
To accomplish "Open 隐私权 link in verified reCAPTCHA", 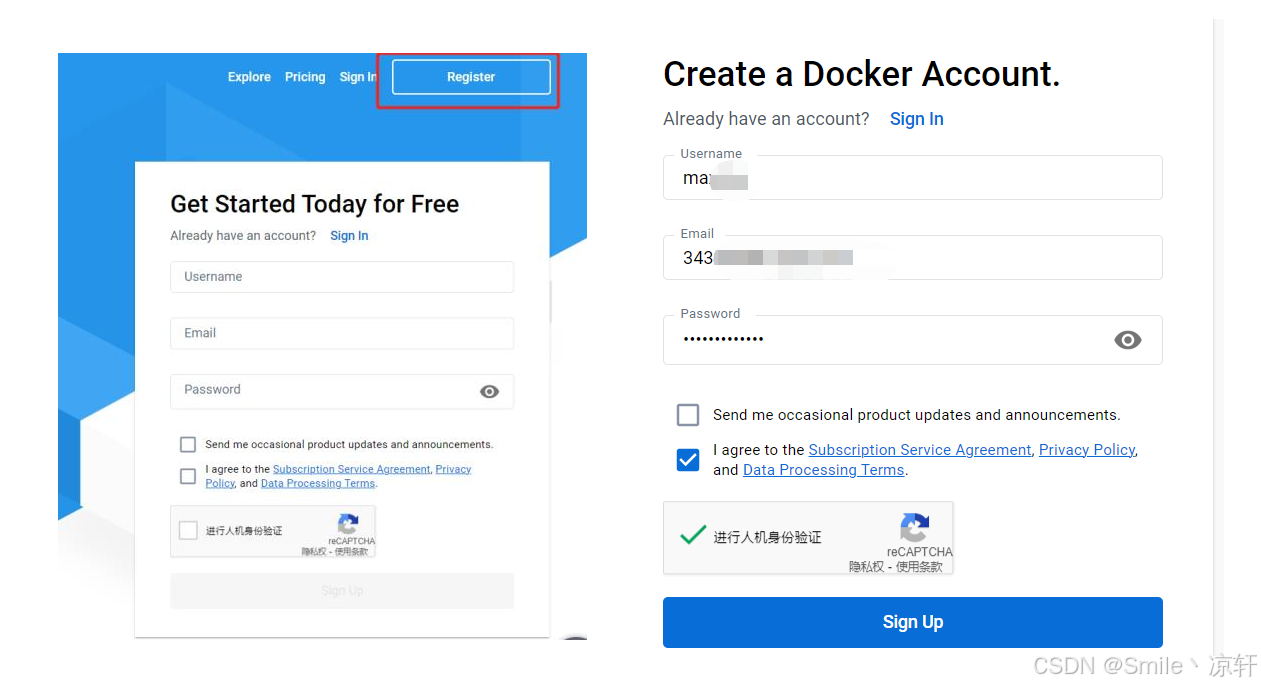I will [x=867, y=566].
